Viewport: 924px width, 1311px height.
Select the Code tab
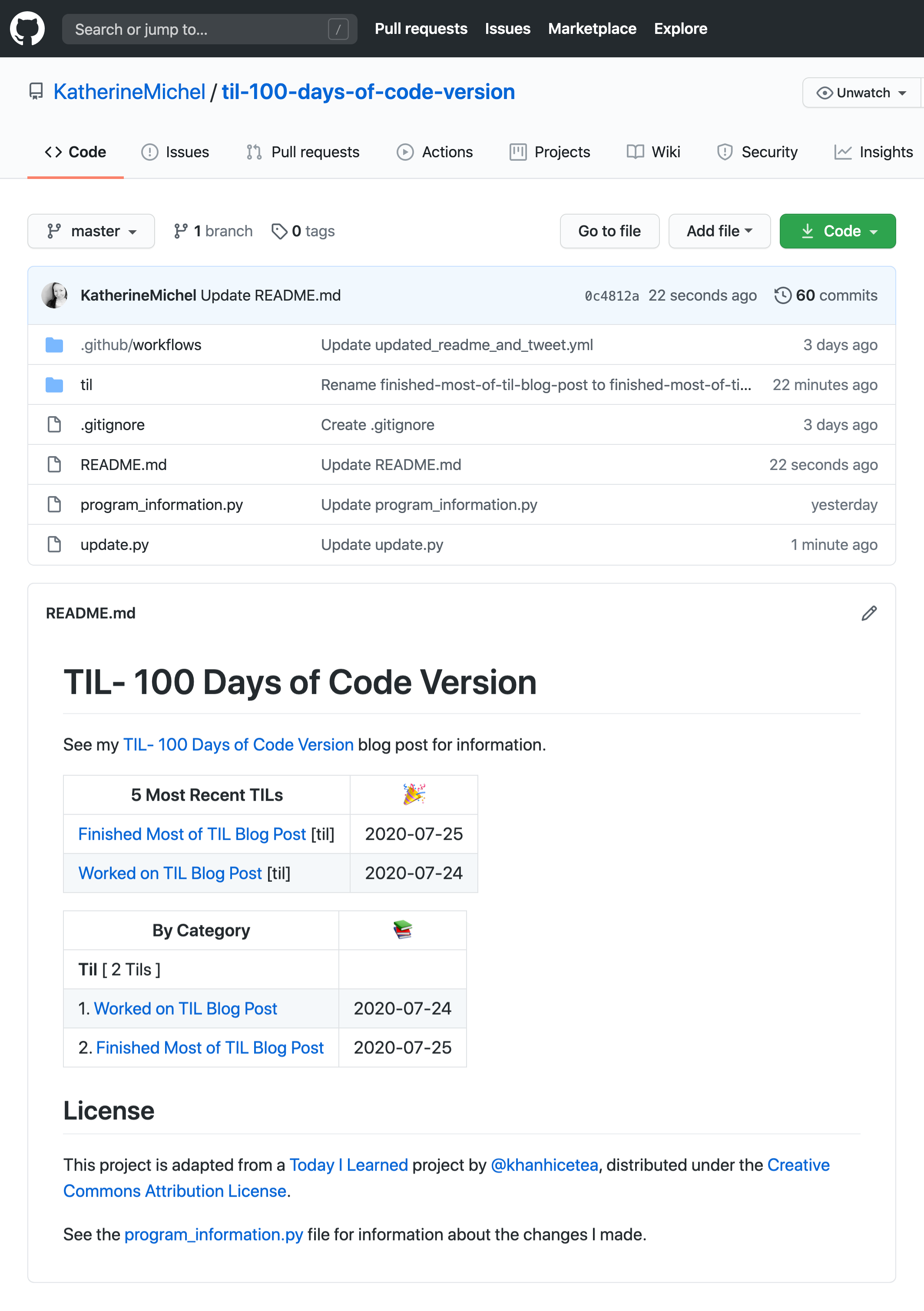pos(76,152)
